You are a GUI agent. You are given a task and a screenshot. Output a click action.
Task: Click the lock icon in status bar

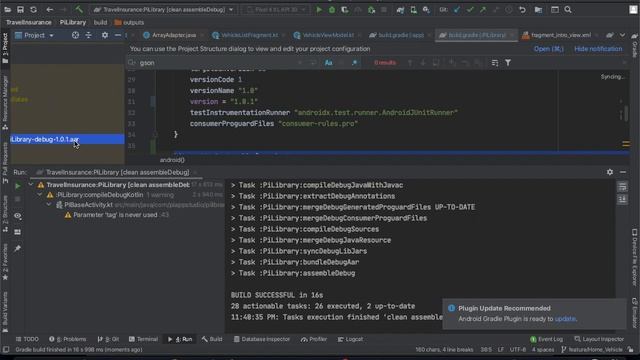631,350
